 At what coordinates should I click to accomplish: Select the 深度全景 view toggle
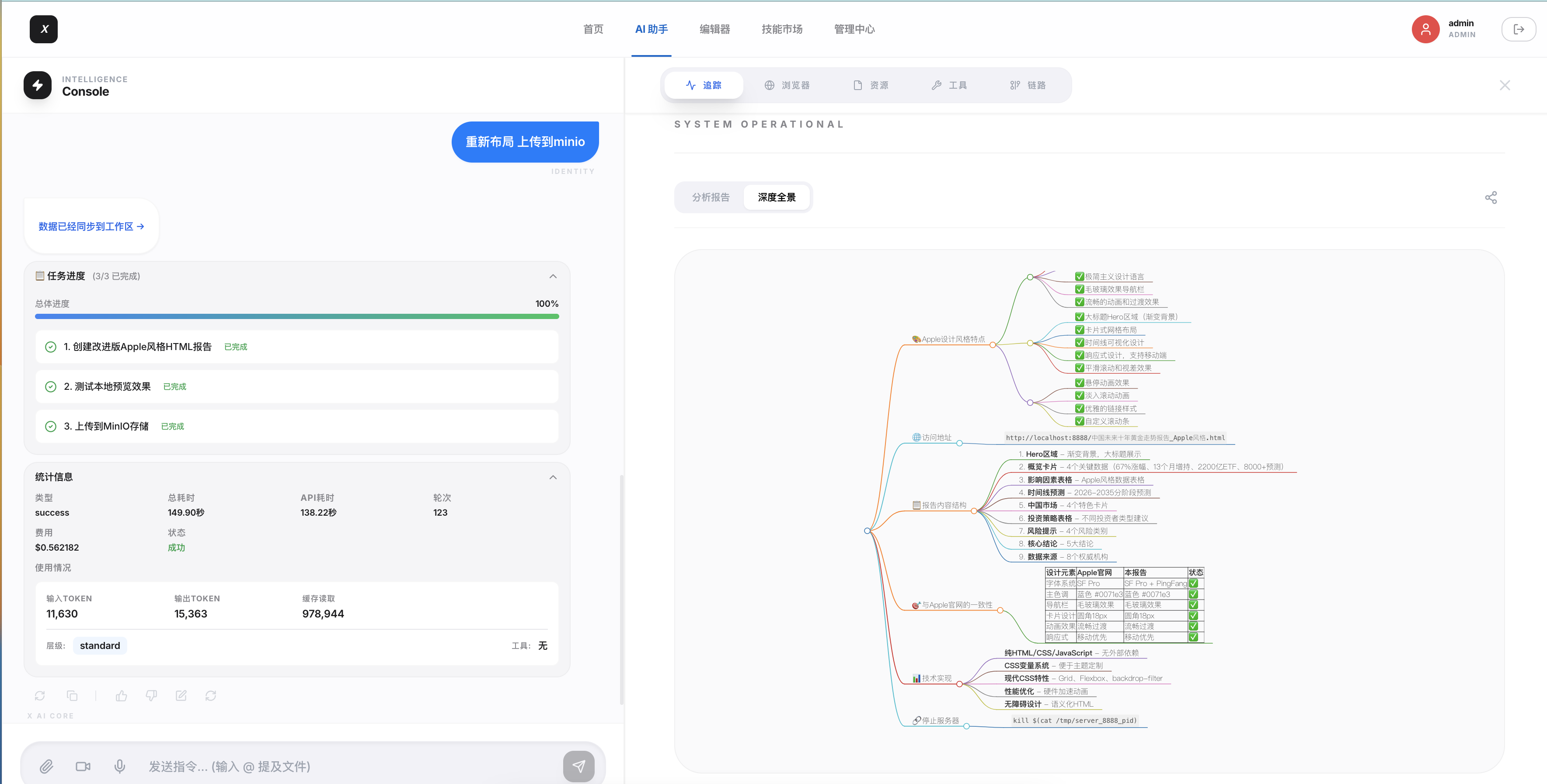coord(777,198)
